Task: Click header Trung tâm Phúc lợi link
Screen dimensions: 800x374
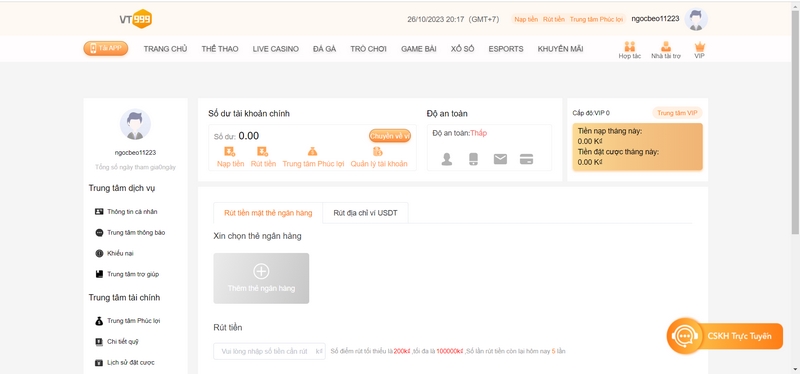Action: (x=596, y=19)
